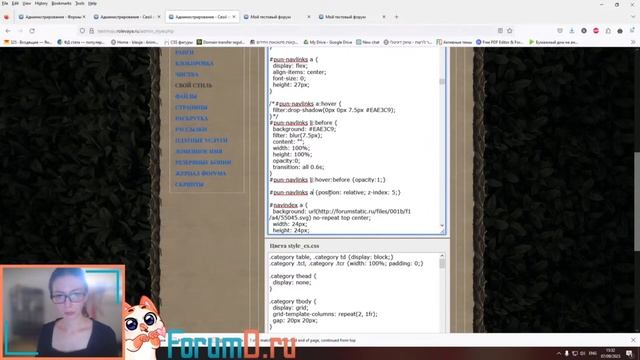Image resolution: width=640 pixels, height=360 pixels.
Task: Close the active Администрирование tab
Action: pos(234,17)
